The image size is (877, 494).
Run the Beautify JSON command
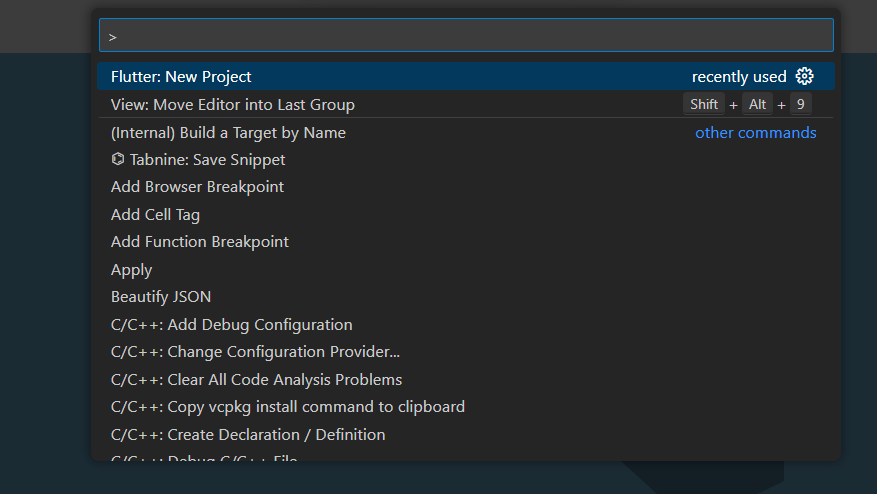pyautogui.click(x=161, y=297)
